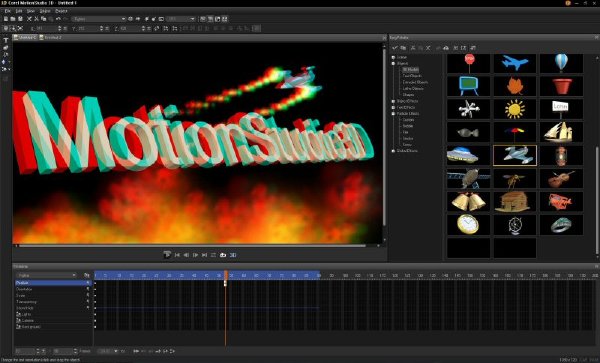This screenshot has width=600, height=363.
Task: Click the golden bells model thumbnail
Action: click(x=468, y=201)
